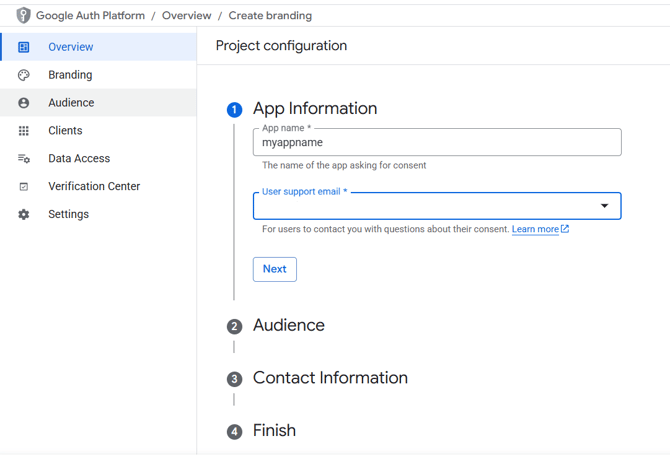This screenshot has height=462, width=670.
Task: Go to Data Access in sidebar
Action: 79,159
